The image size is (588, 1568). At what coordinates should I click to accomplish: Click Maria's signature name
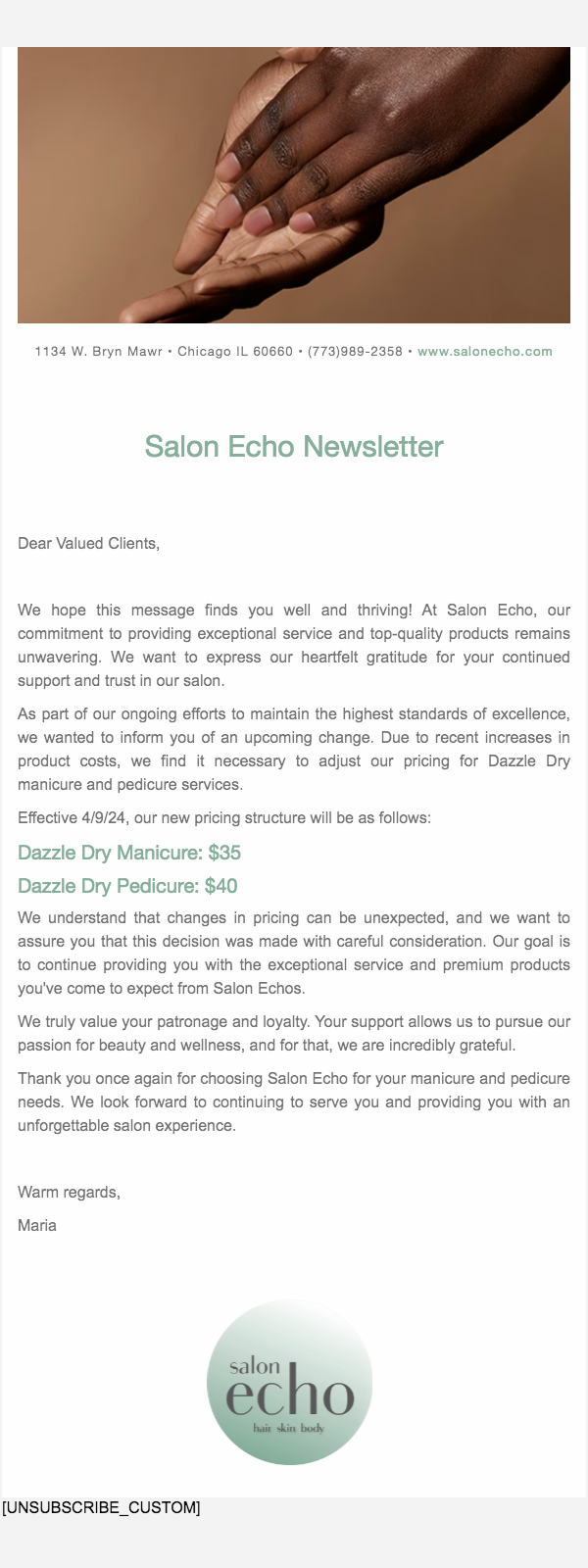click(37, 1226)
